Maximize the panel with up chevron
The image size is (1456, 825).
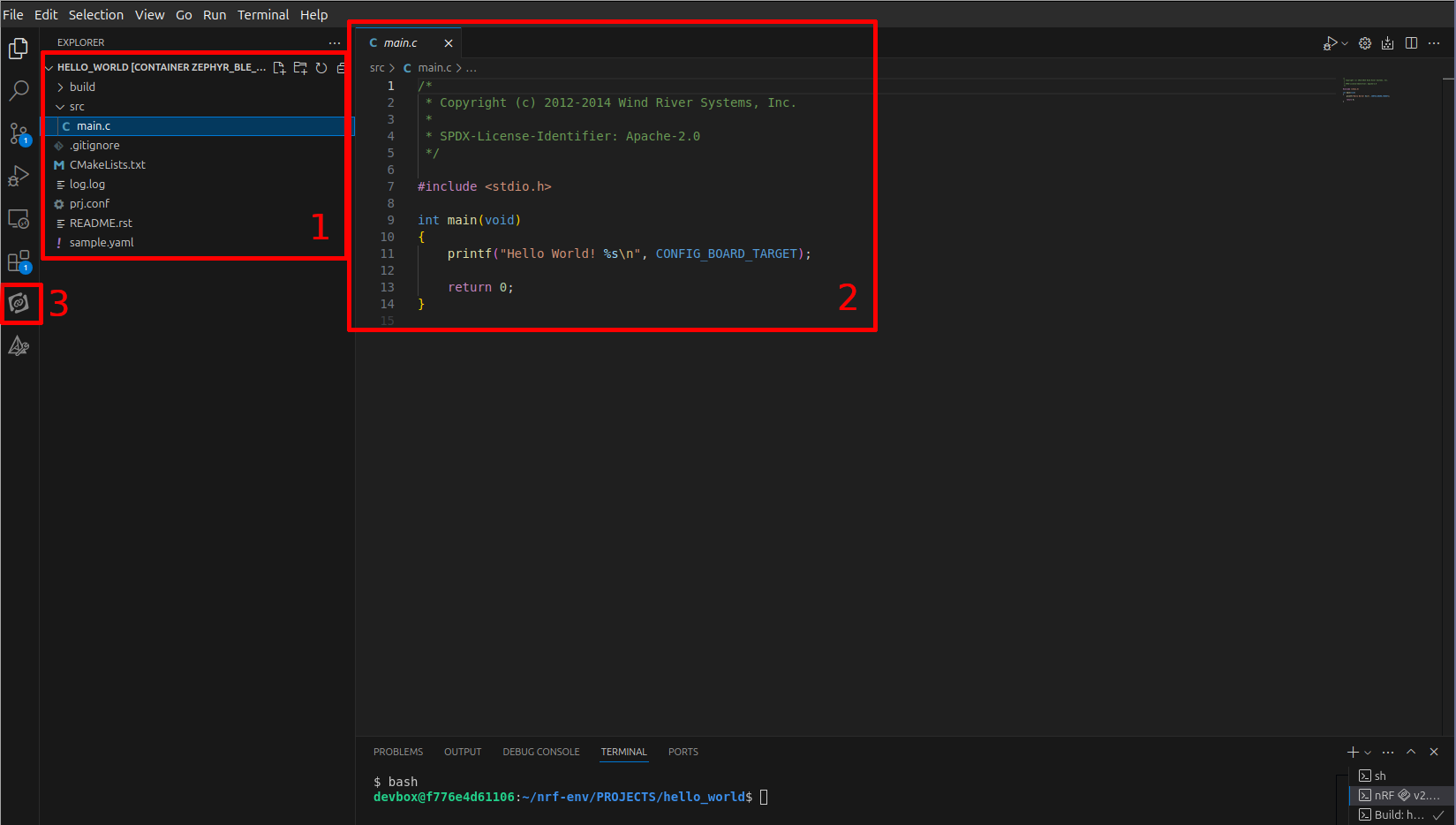point(1411,752)
